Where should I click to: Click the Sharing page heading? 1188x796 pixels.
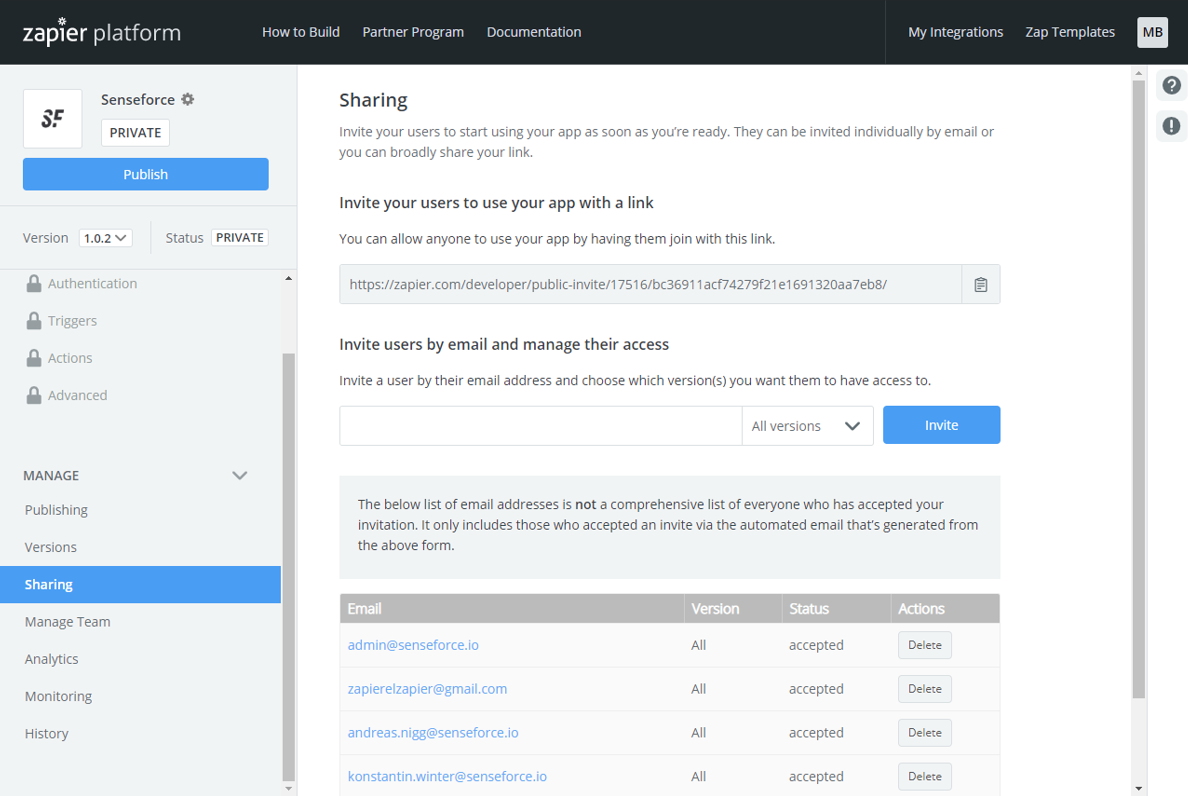pos(374,100)
